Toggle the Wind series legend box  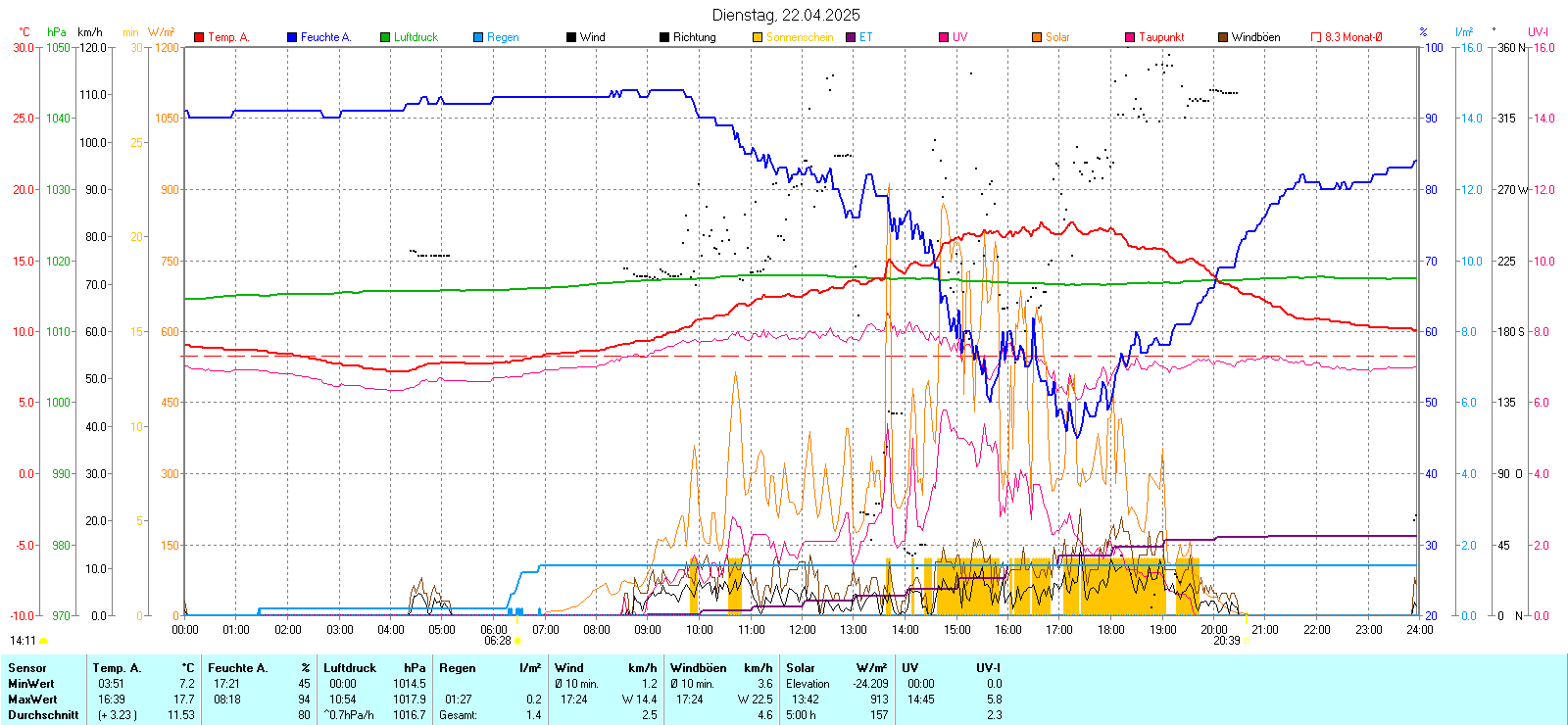tap(571, 37)
